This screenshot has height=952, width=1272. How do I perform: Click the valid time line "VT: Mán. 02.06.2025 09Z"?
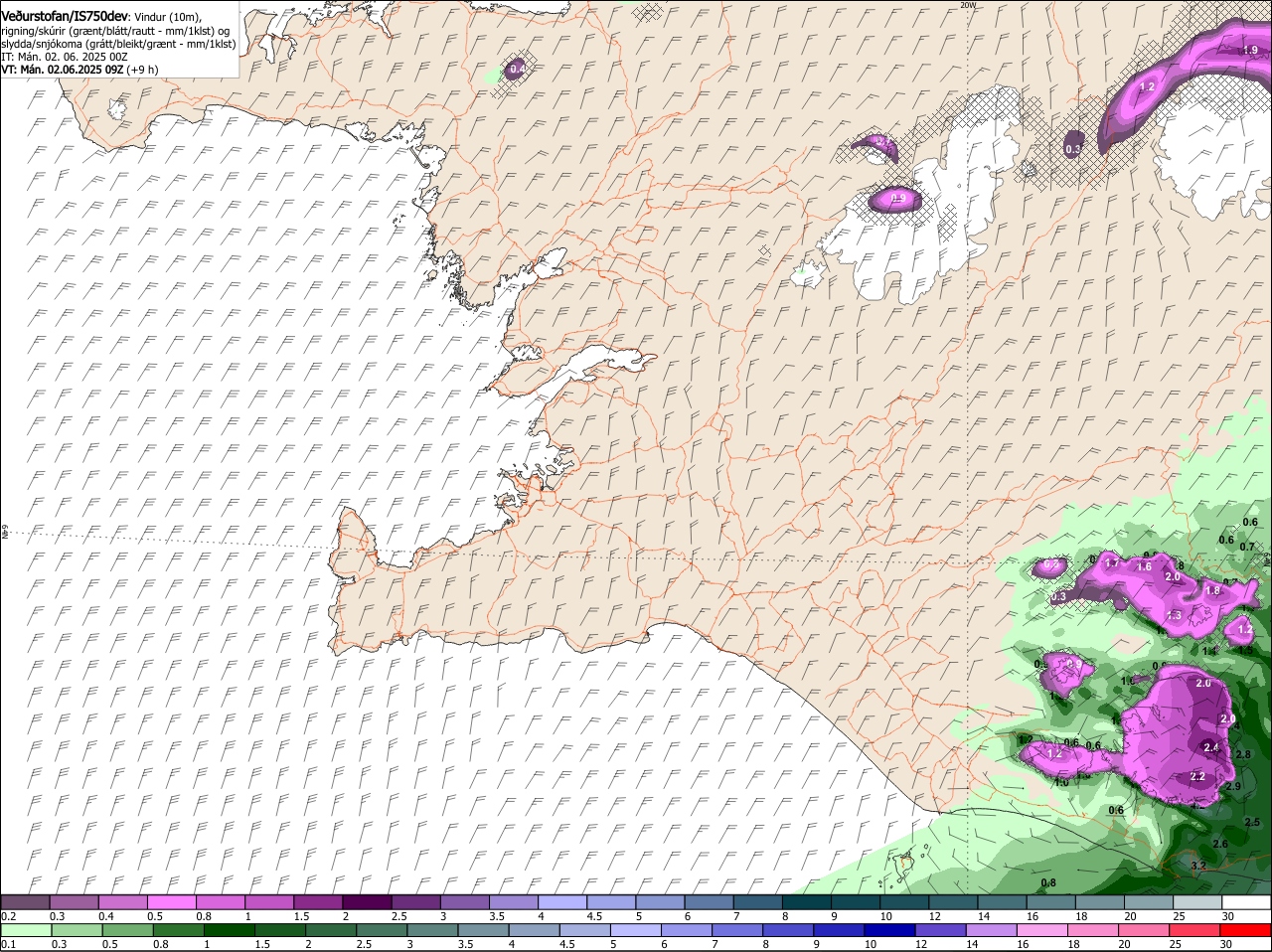pos(63,70)
